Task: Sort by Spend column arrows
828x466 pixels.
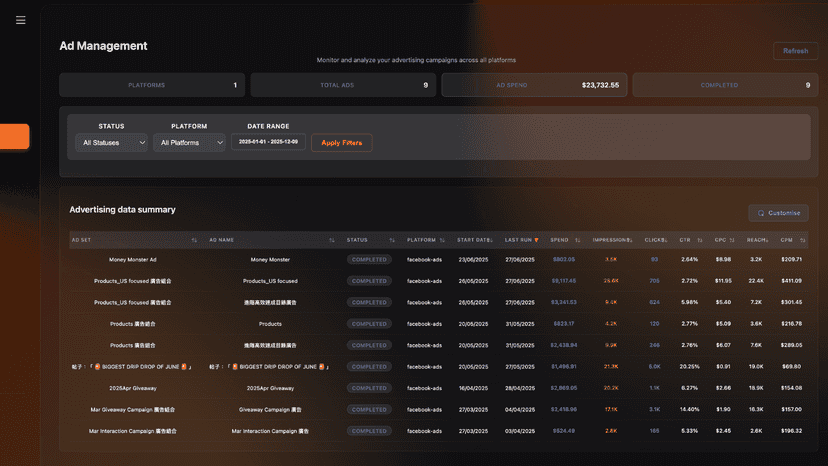Action: pyautogui.click(x=577, y=240)
